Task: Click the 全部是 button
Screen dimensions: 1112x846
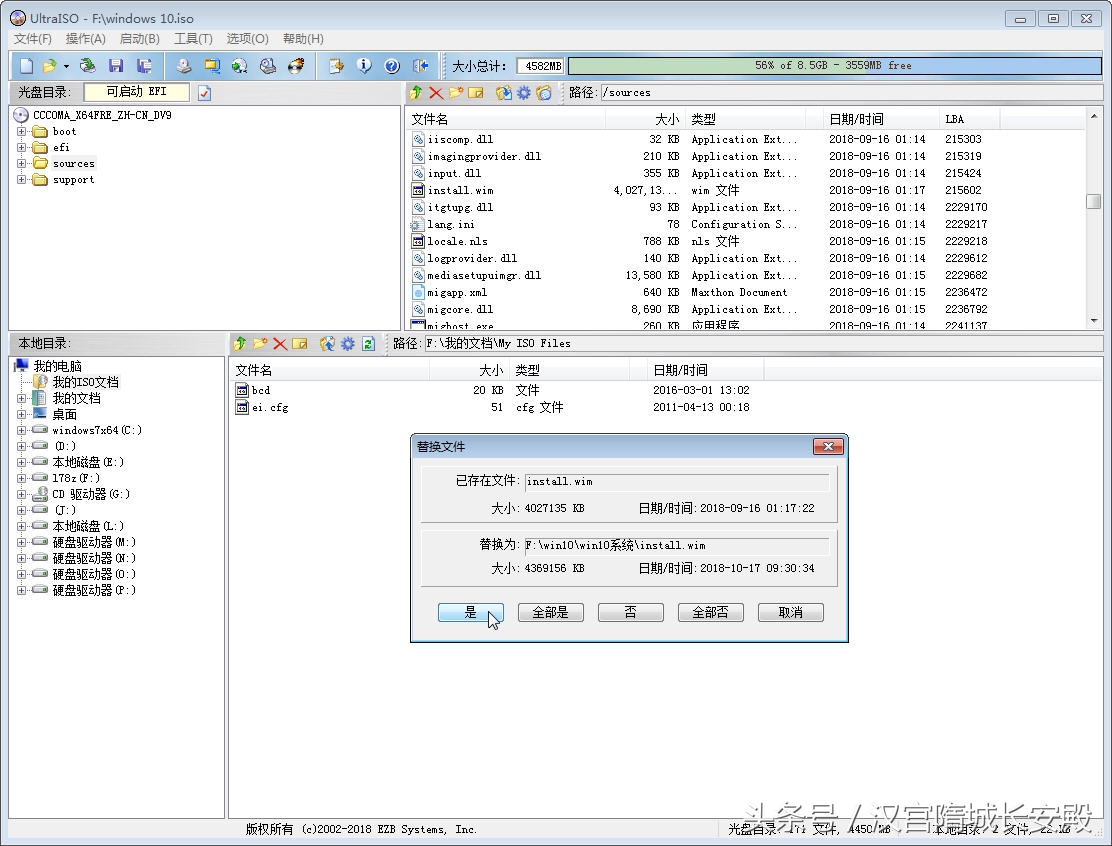Action: 551,613
